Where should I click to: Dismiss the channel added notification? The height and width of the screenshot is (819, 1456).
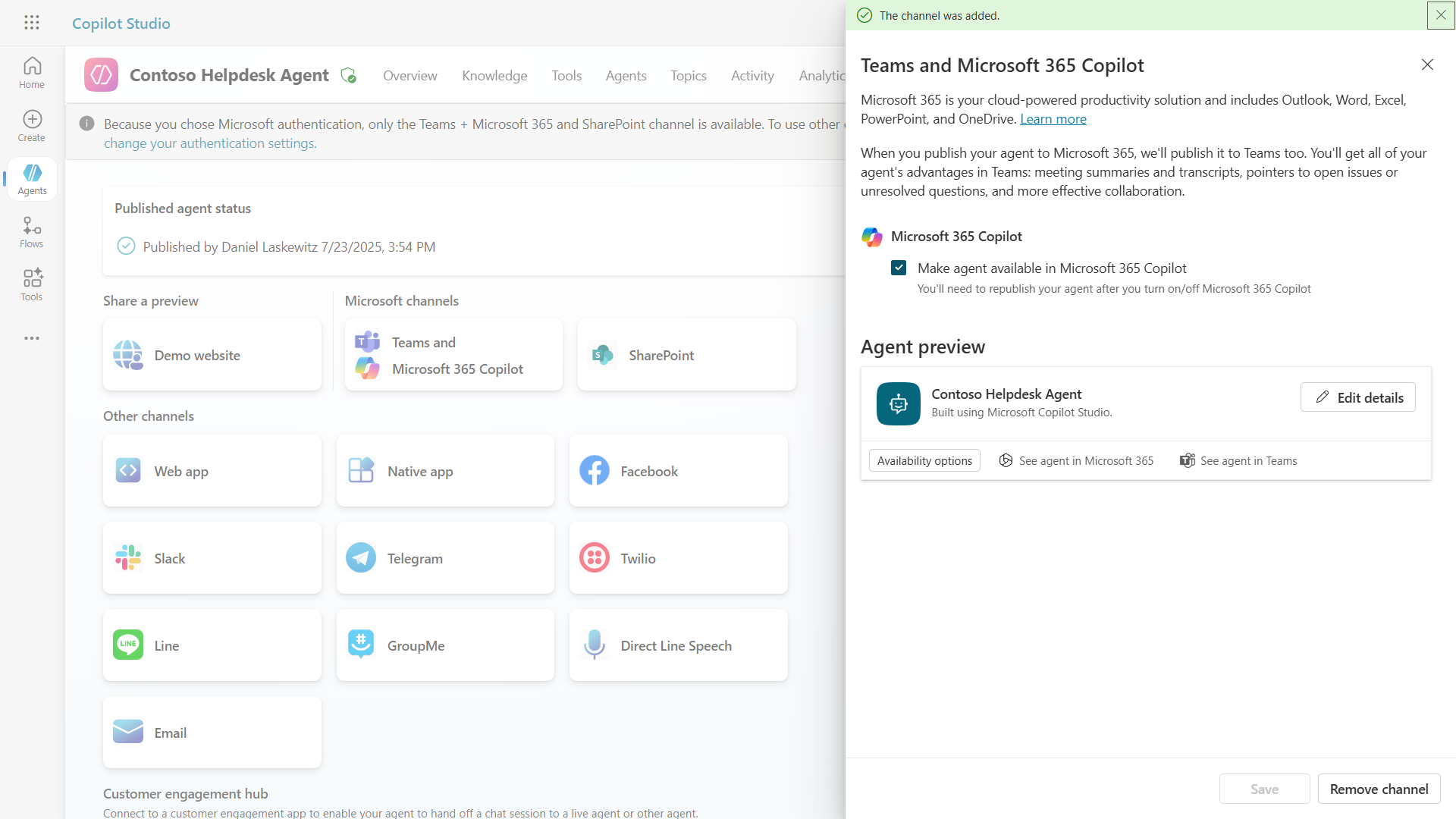(x=1440, y=15)
